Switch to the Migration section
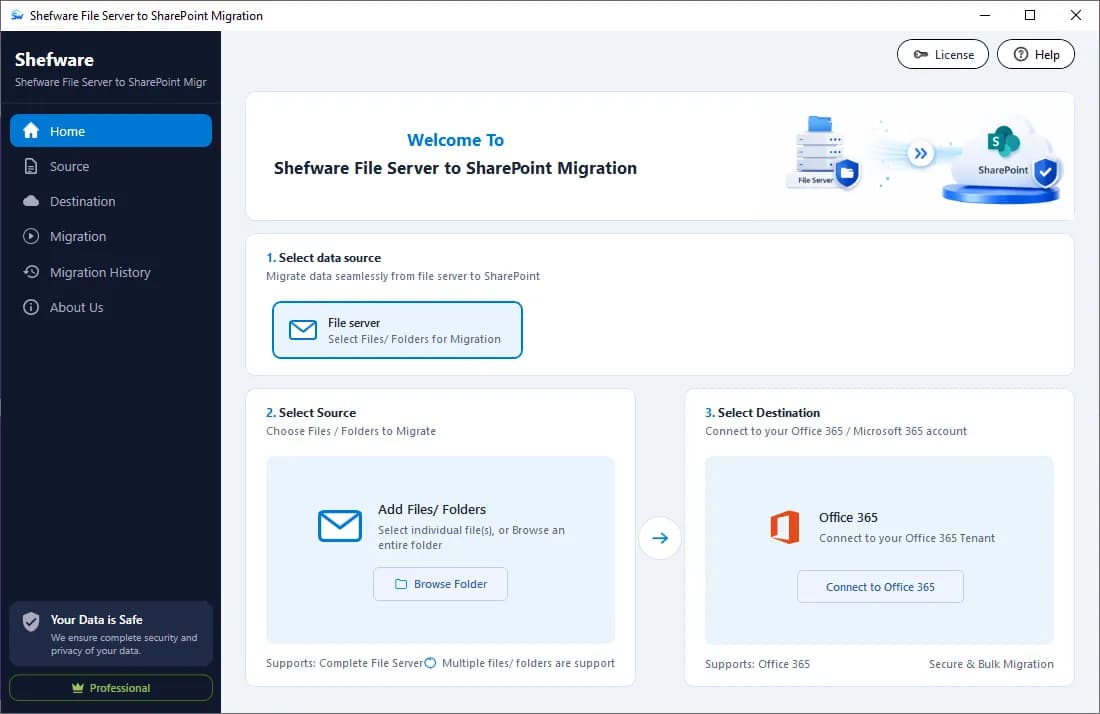 111,236
